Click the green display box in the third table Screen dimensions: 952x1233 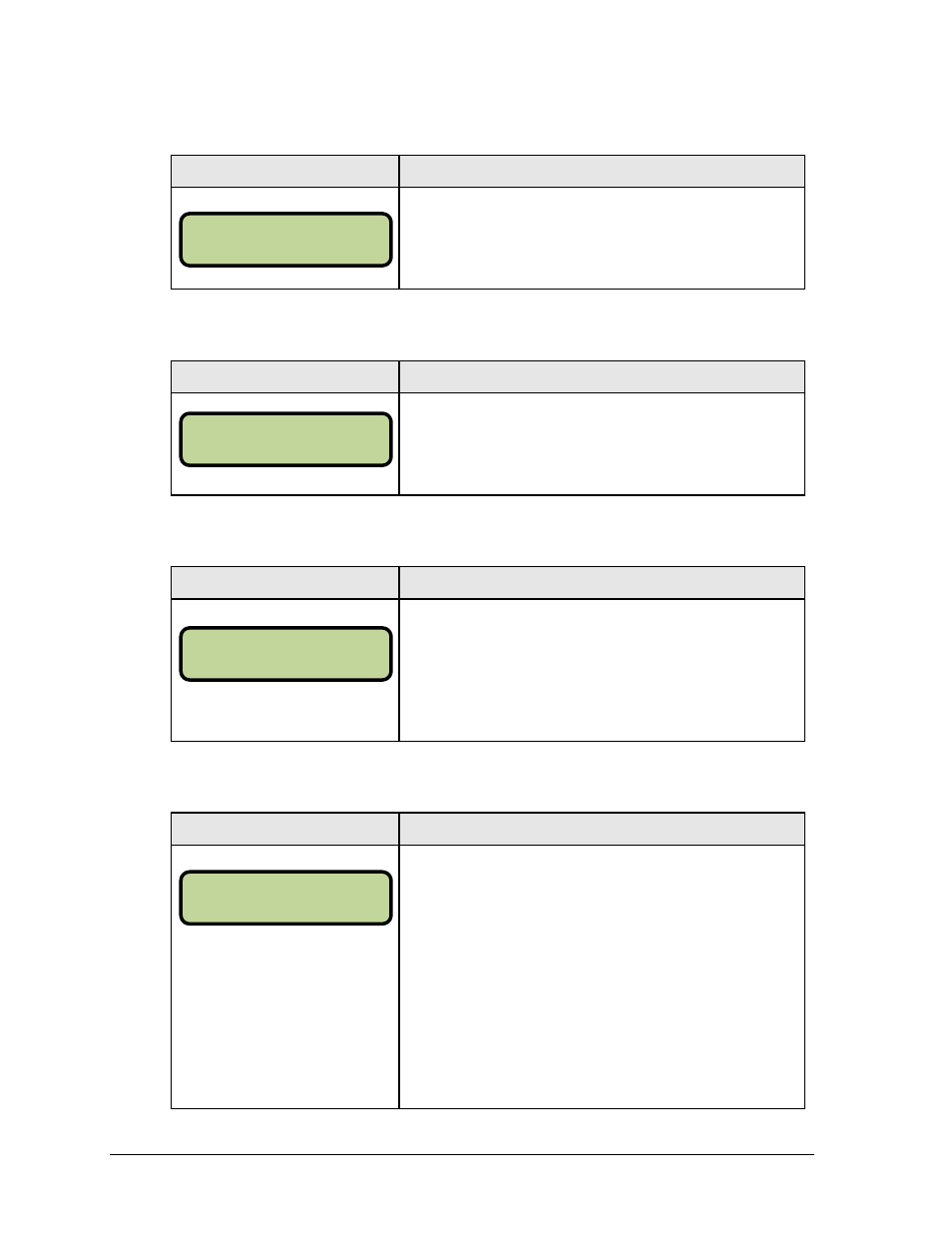click(x=285, y=654)
